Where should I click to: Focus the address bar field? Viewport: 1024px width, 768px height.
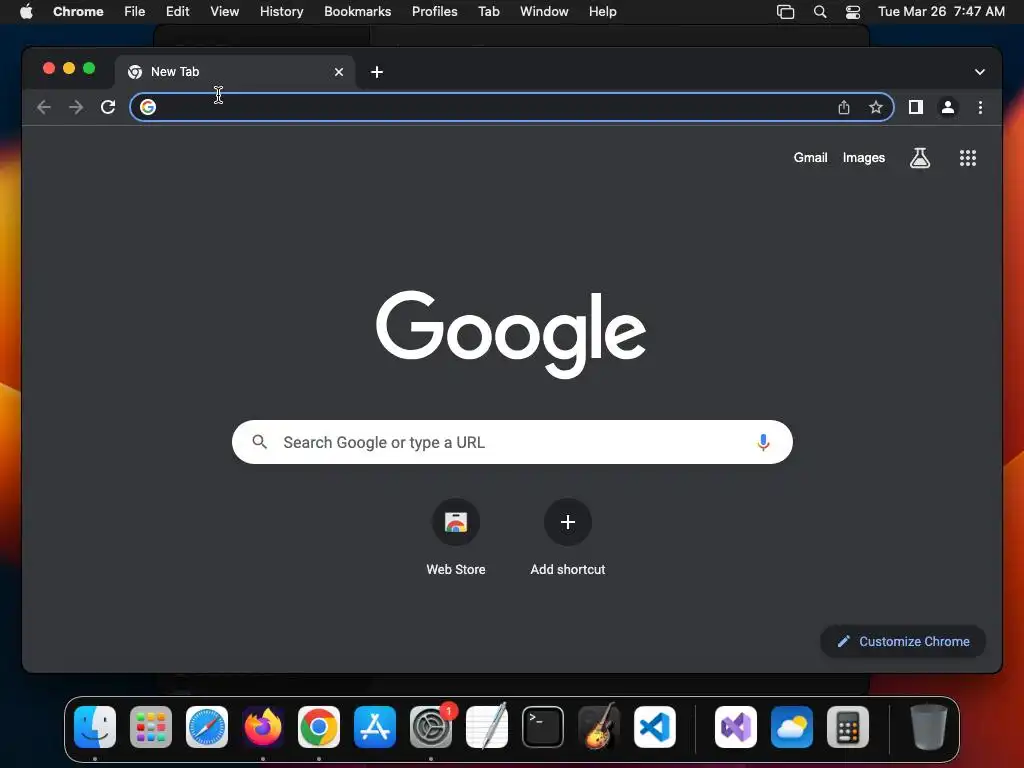click(x=511, y=107)
